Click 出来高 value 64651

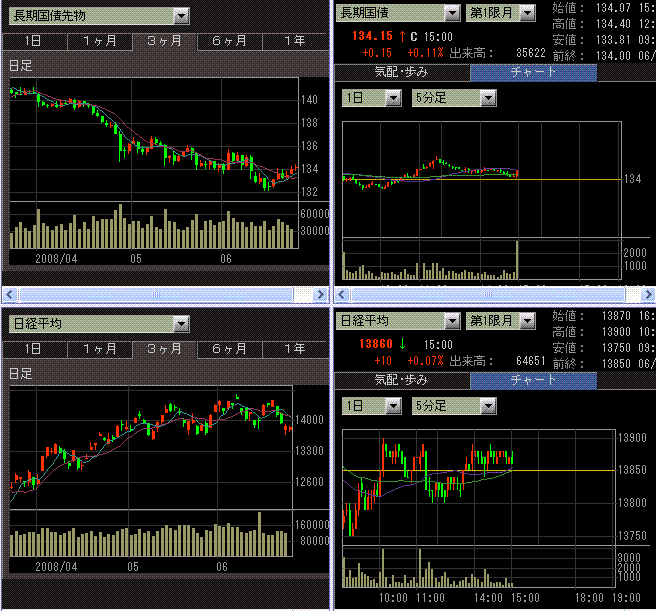(530, 361)
